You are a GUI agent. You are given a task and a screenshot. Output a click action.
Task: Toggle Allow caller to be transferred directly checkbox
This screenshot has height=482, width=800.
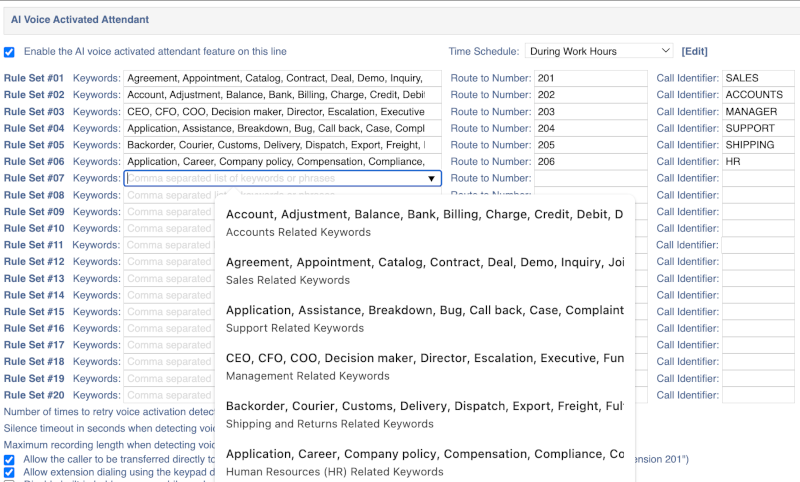[9, 460]
